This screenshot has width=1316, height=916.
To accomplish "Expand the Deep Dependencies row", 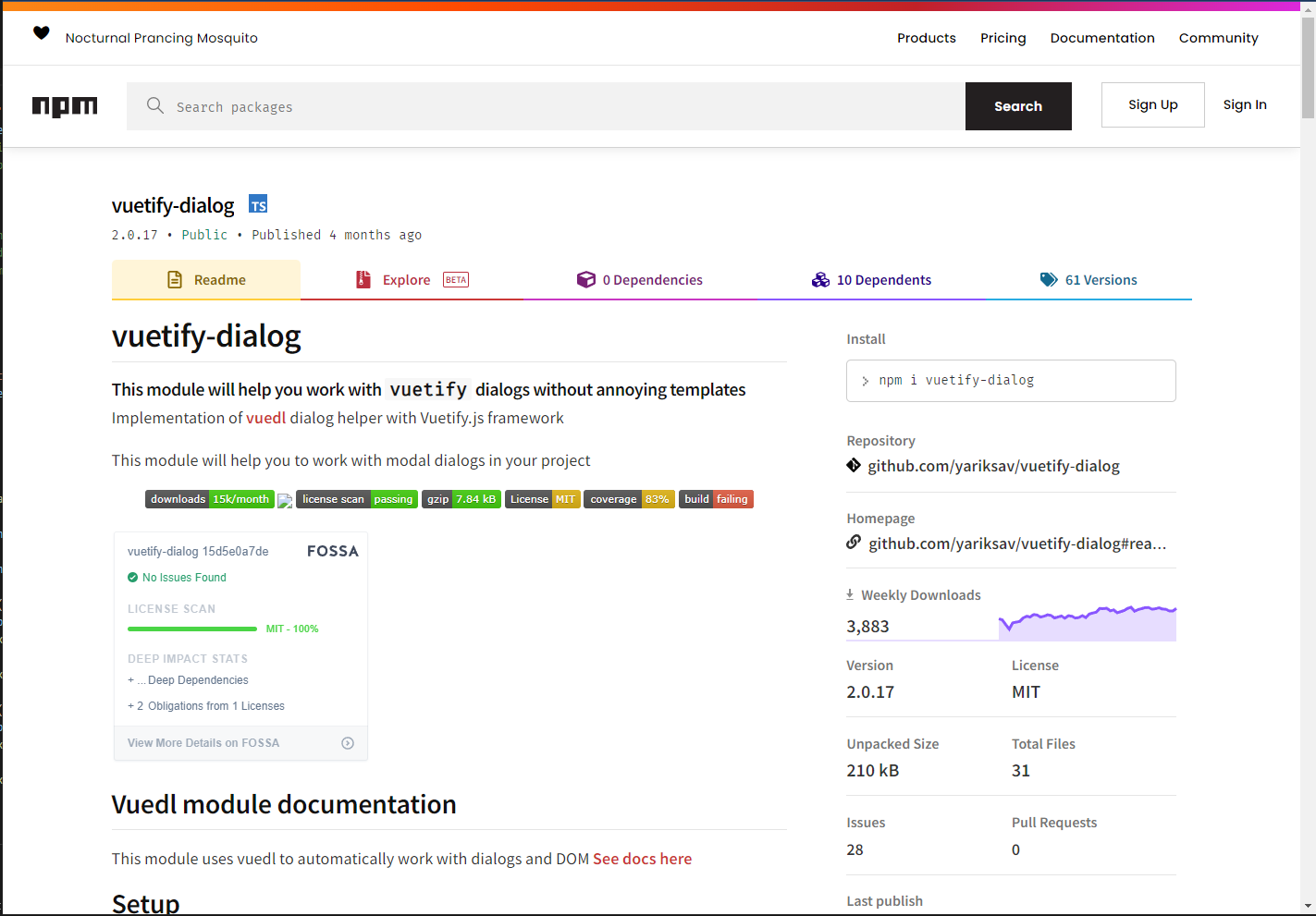I will tap(188, 680).
